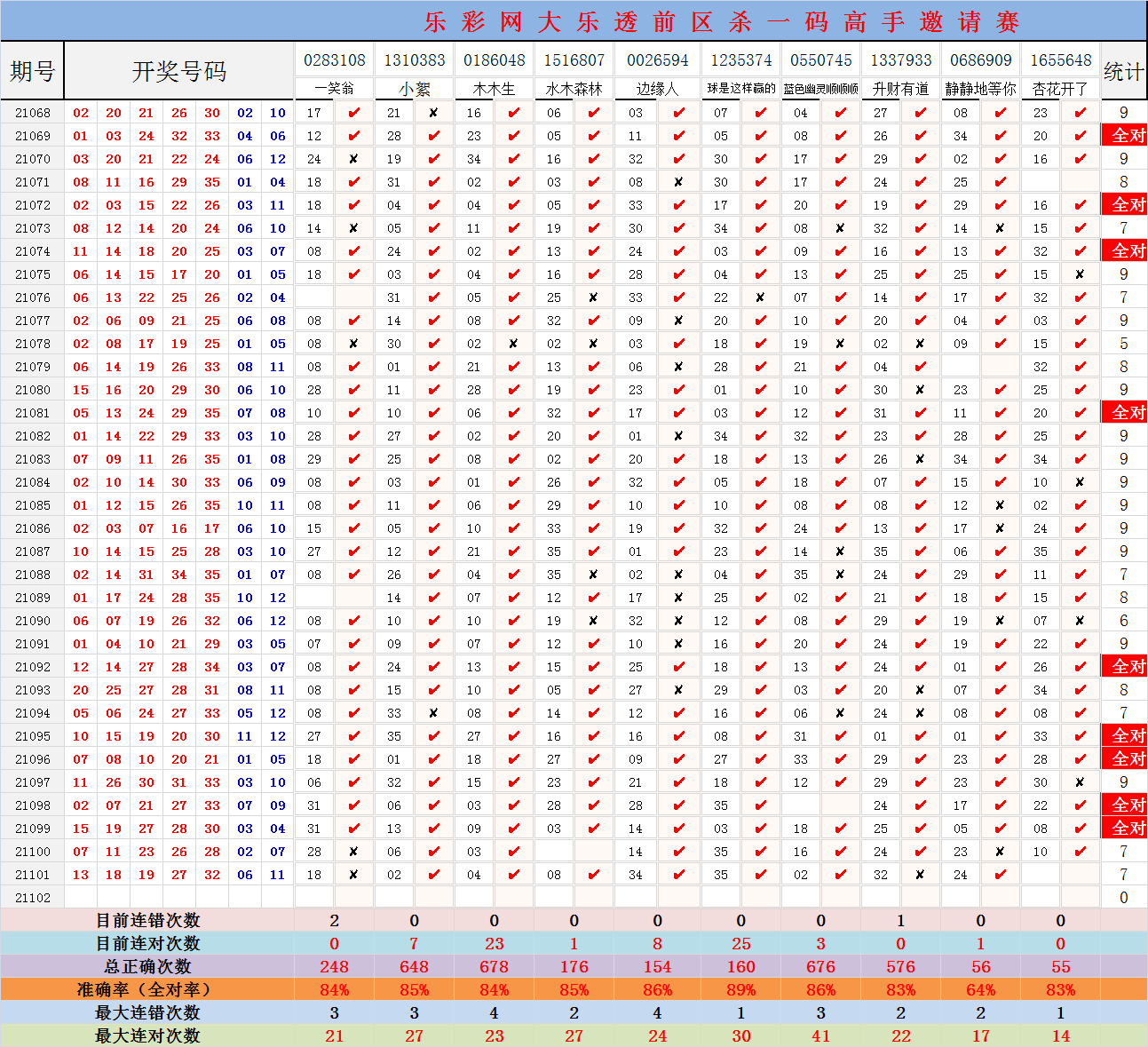Click the red 全对 cell in row 21069
The width and height of the screenshot is (1148, 1047).
(x=1124, y=136)
